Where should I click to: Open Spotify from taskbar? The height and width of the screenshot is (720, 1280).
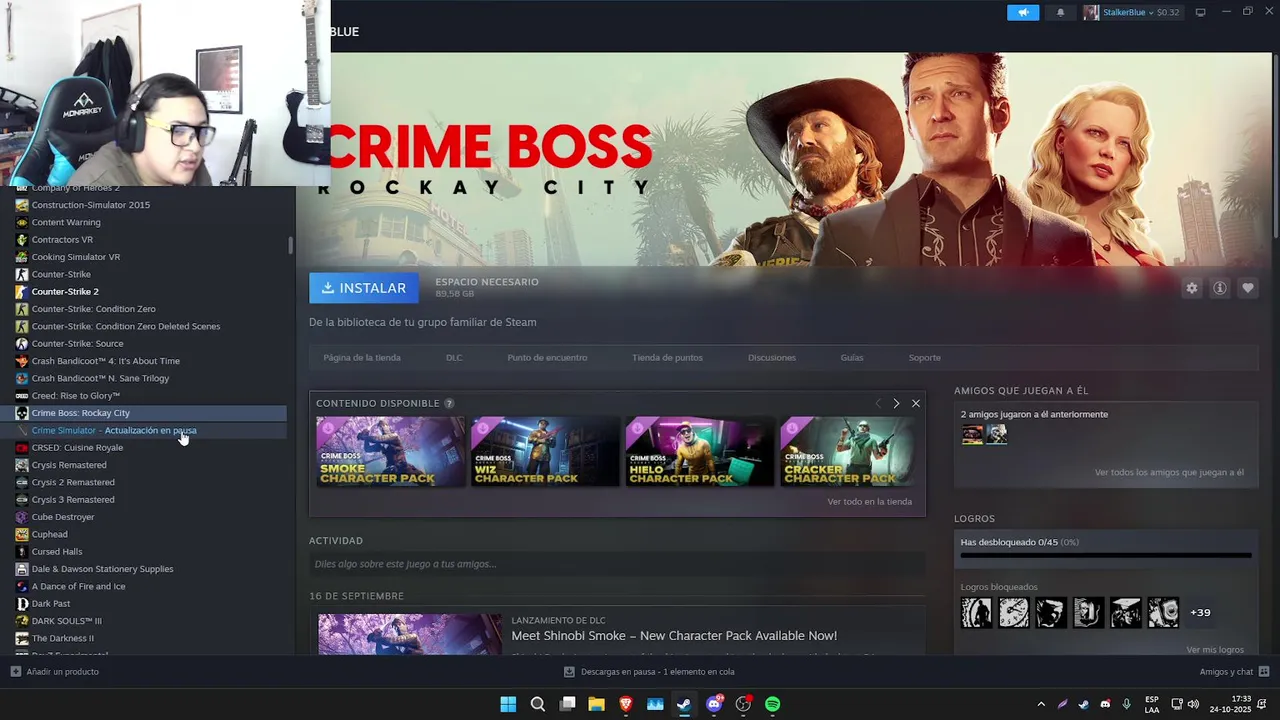(x=772, y=704)
